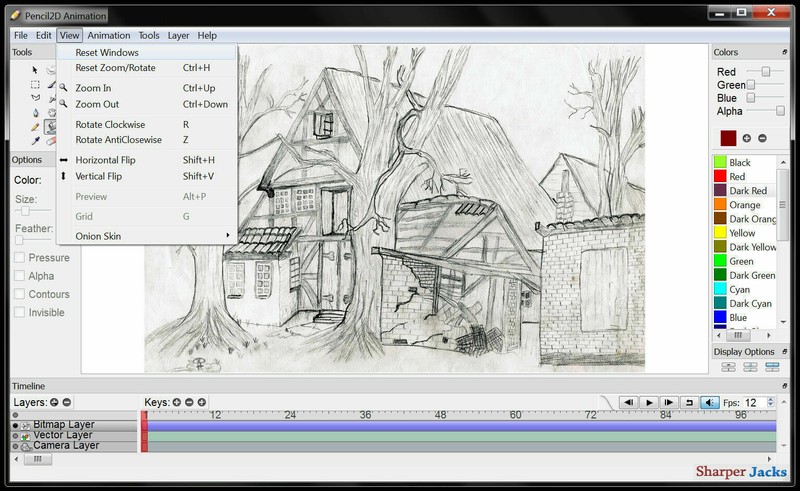Add a keyframe with first Keys plus icon
The height and width of the screenshot is (491, 800).
pos(177,402)
